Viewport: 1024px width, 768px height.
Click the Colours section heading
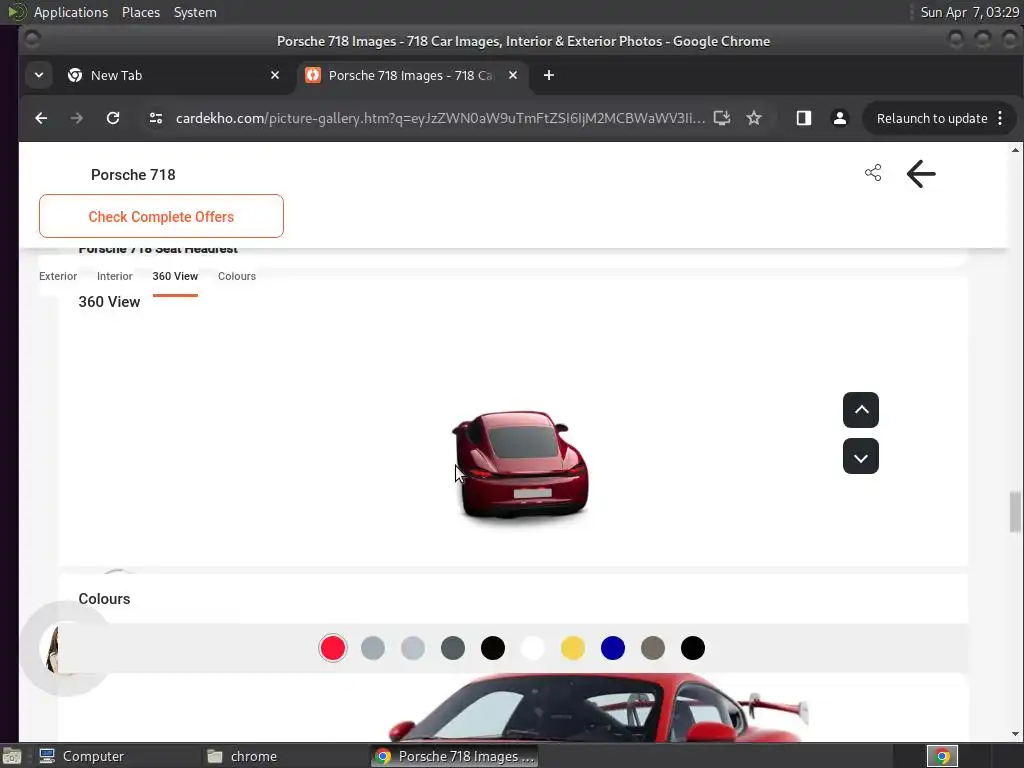pyautogui.click(x=104, y=599)
